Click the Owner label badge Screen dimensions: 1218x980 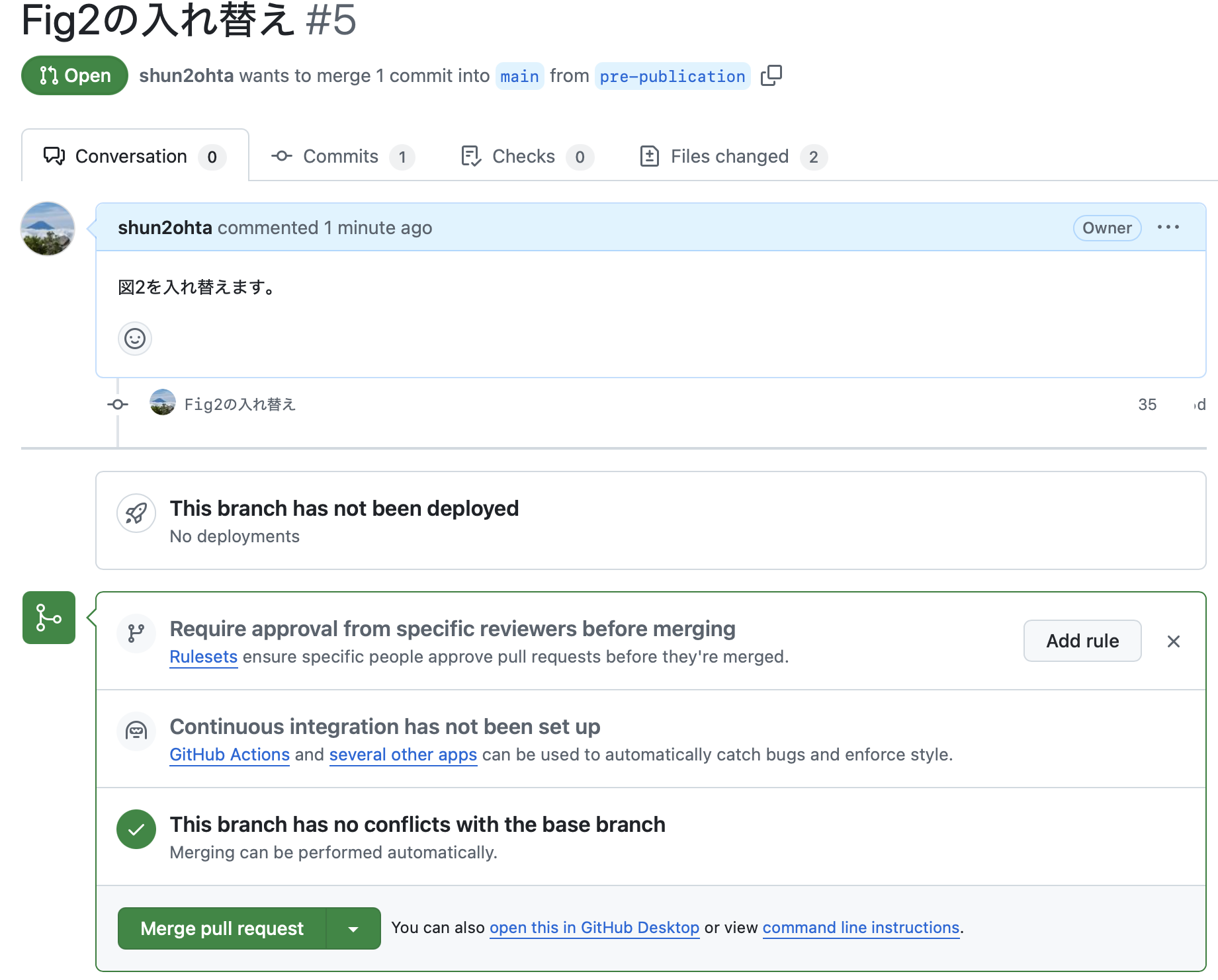(1107, 228)
